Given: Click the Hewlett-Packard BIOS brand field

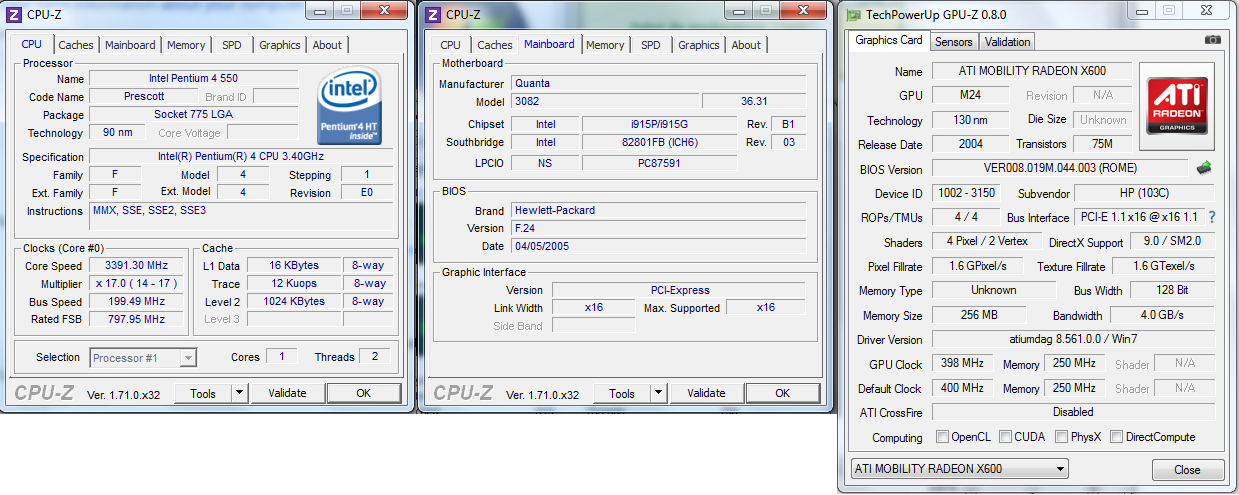Looking at the screenshot, I should click(x=659, y=210).
